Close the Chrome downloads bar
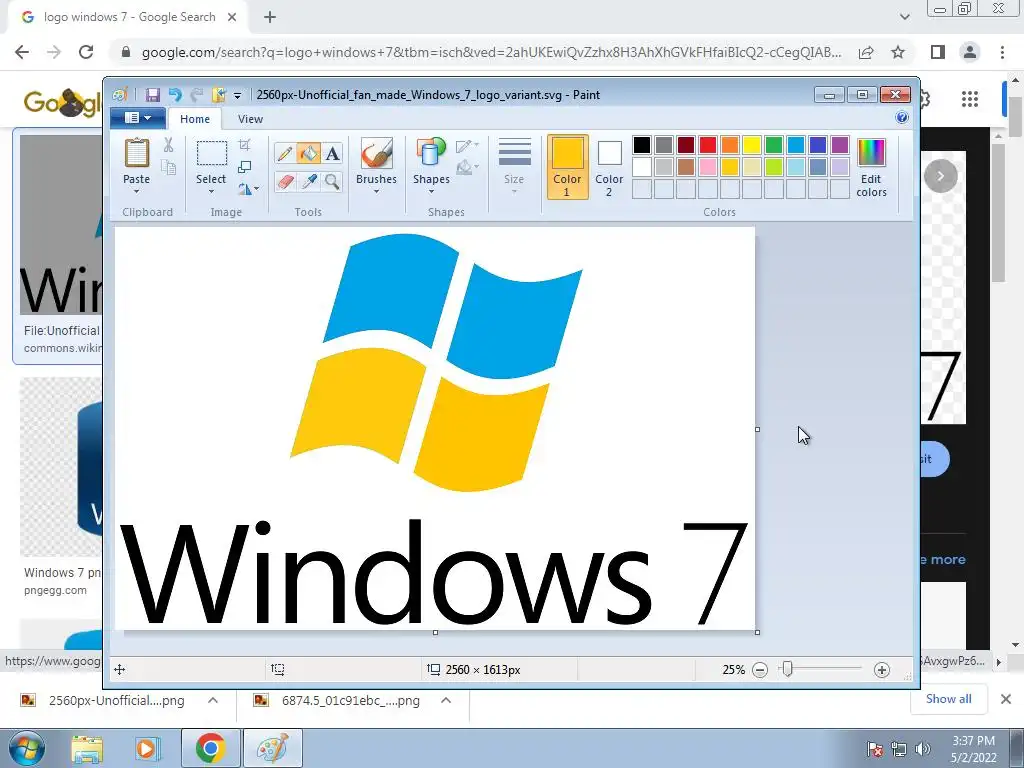Screen dimensions: 1024x768 coord(1006,699)
